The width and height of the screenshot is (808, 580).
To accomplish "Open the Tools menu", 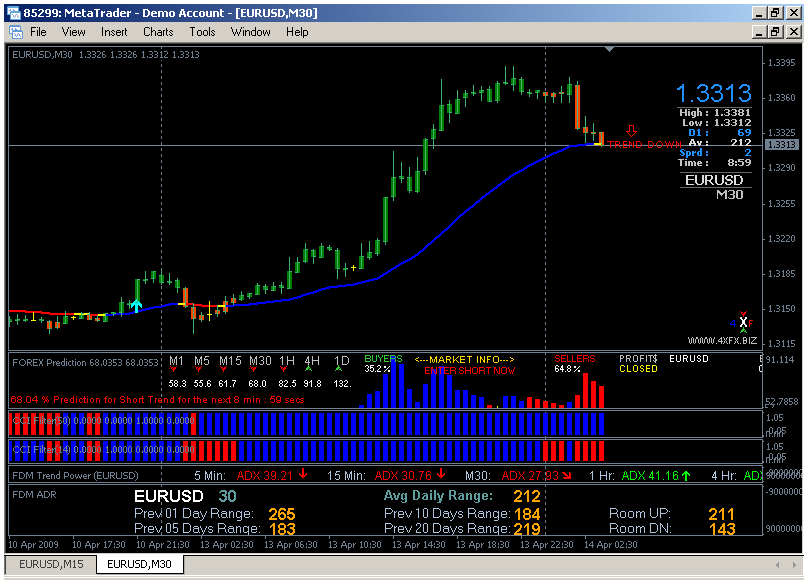I will (x=202, y=32).
